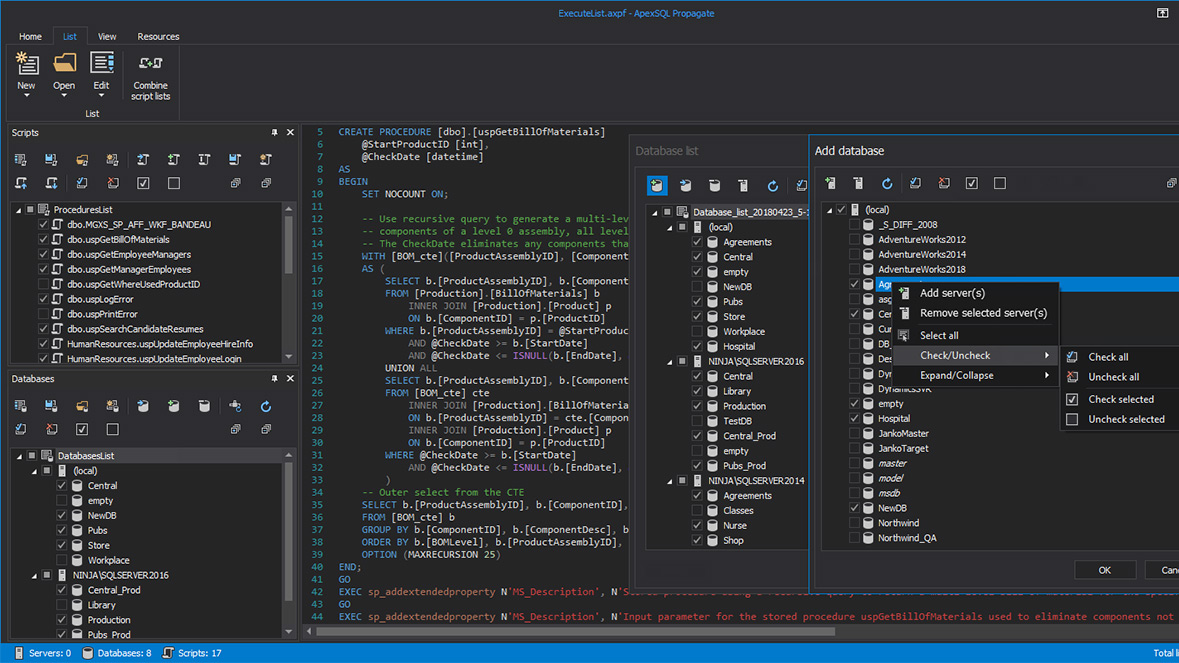
Task: Uncheck NewDB in Add database list
Action: (x=854, y=508)
